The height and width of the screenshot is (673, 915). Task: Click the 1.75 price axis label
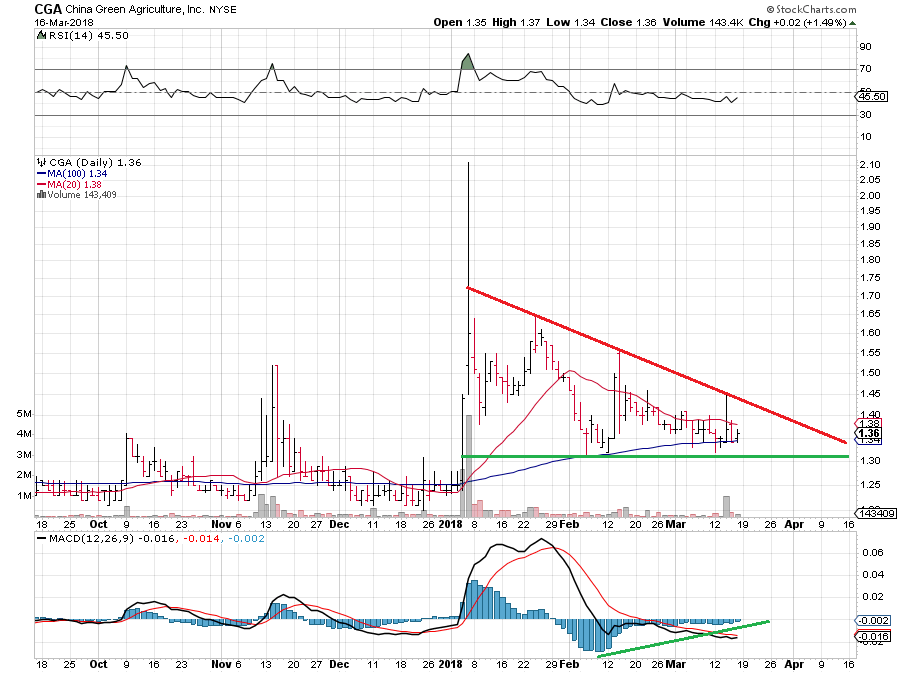point(869,278)
